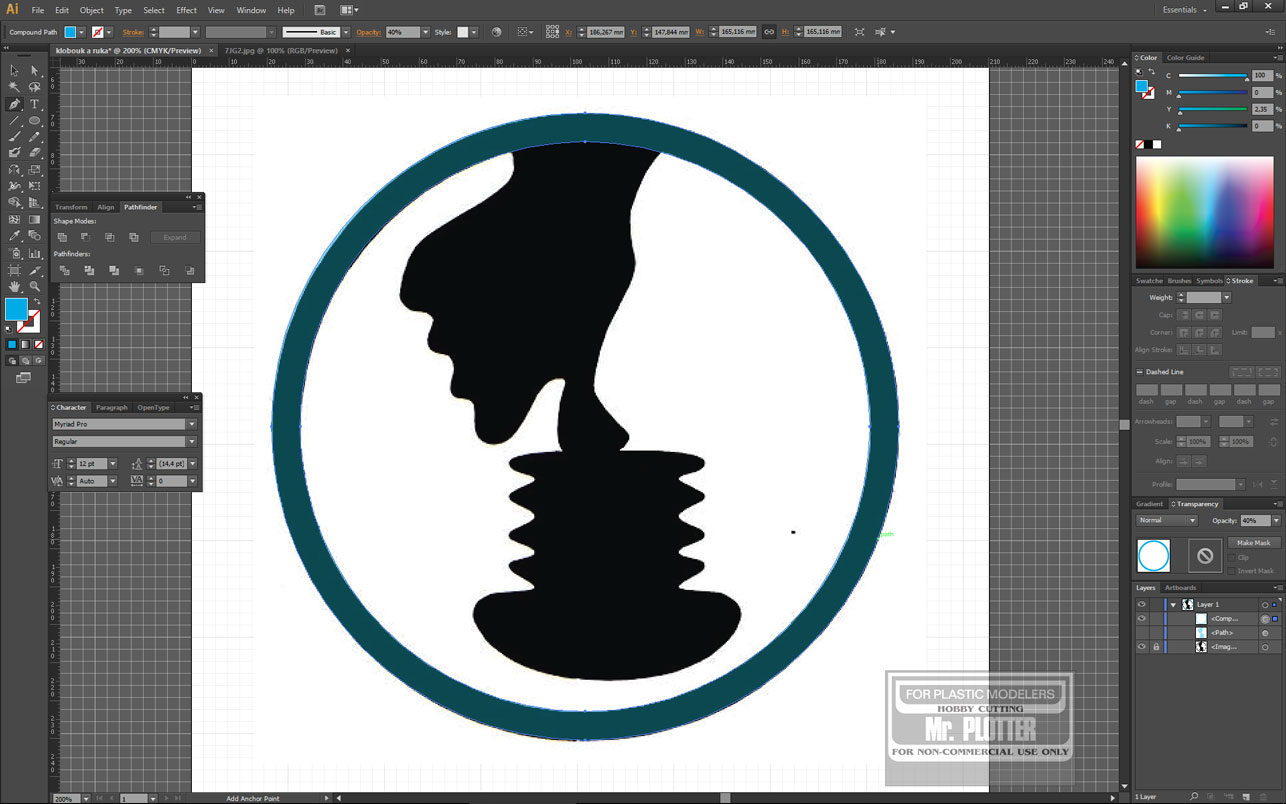
Task: Open the font size 12 pt dropdown
Action: click(113, 464)
